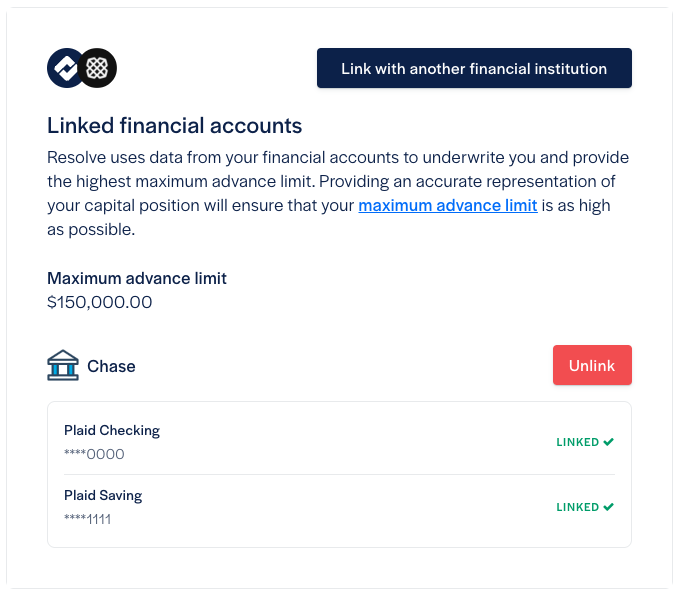The image size is (681, 599).
Task: Click the green checkmark for Plaid Saving
Action: tap(608, 507)
